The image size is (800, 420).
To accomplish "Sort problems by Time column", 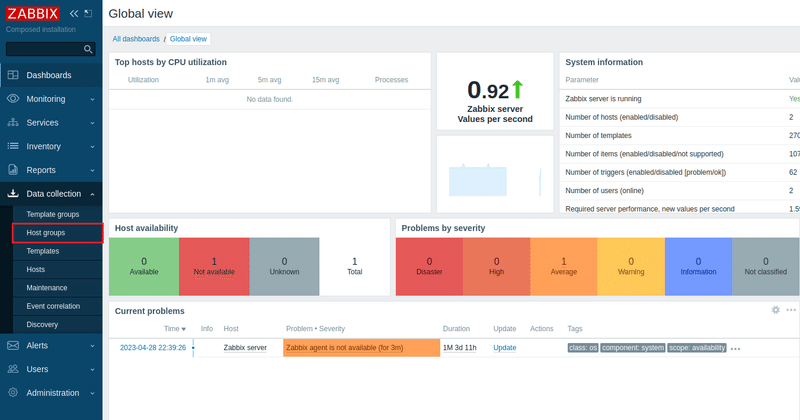I will [174, 329].
